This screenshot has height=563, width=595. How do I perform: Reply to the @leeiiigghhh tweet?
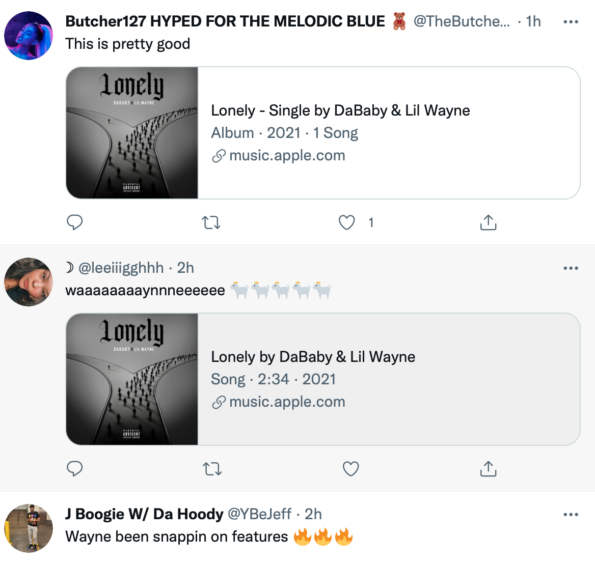[75, 469]
